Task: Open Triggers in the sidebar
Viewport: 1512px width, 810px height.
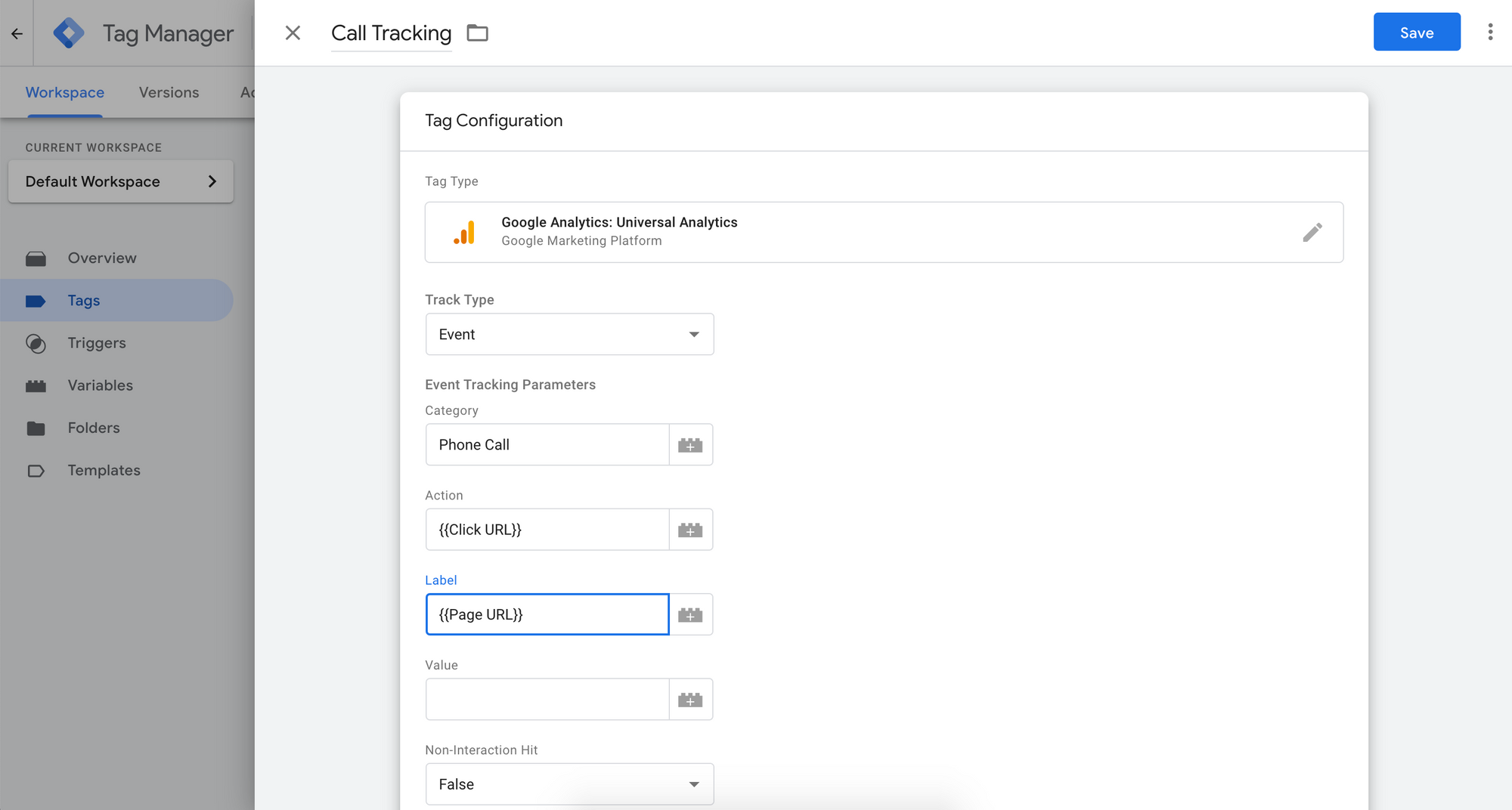Action: pos(116,342)
